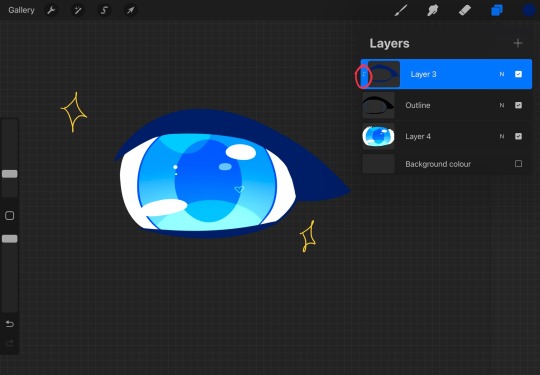This screenshot has height=375, width=540.
Task: Activate the Transform arrow tool
Action: [130, 10]
